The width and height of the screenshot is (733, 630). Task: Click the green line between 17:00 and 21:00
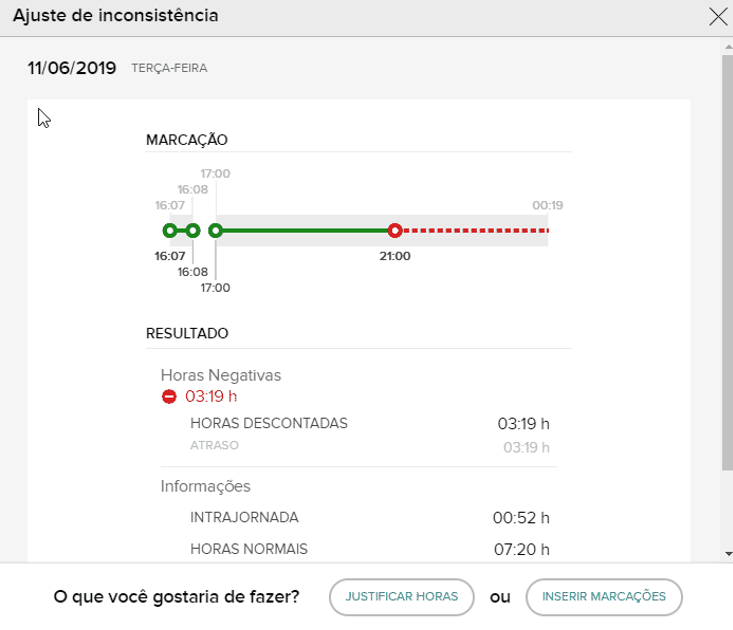pyautogui.click(x=305, y=231)
